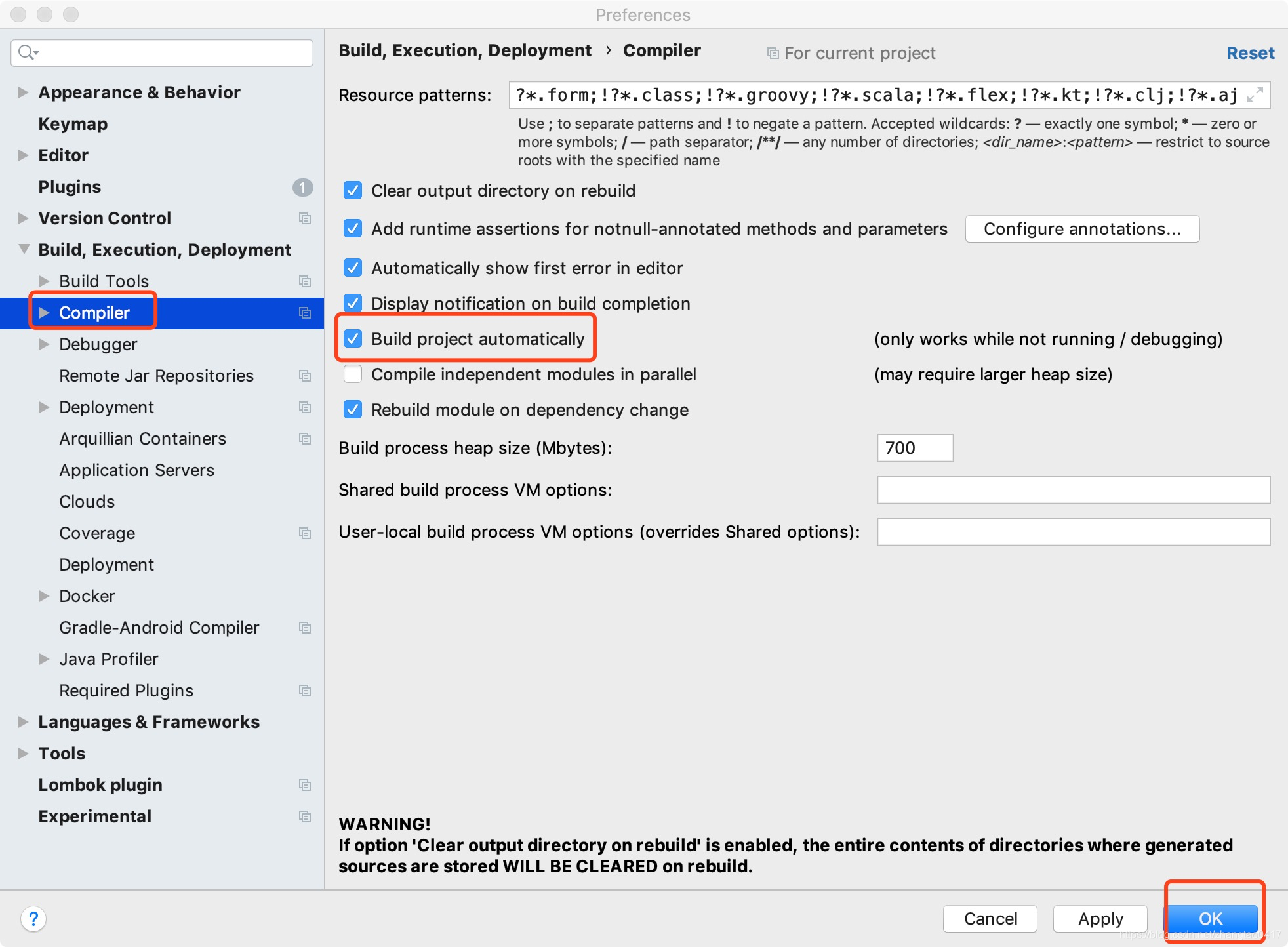The image size is (1288, 947).
Task: Click the Reset link
Action: [1250, 53]
